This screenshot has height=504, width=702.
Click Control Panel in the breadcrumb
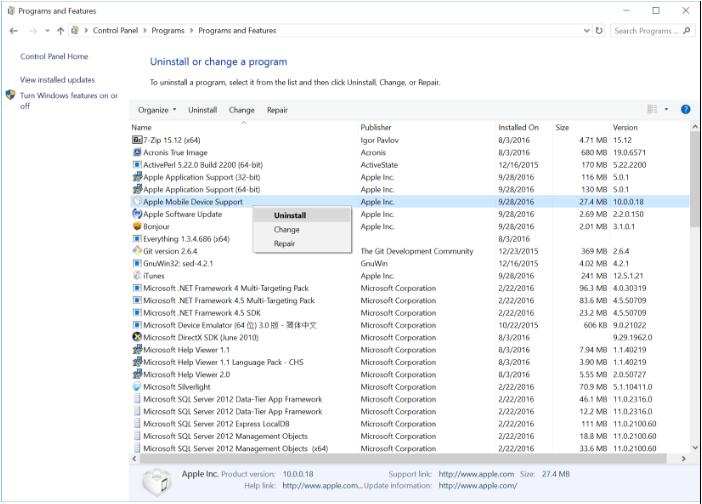116,30
